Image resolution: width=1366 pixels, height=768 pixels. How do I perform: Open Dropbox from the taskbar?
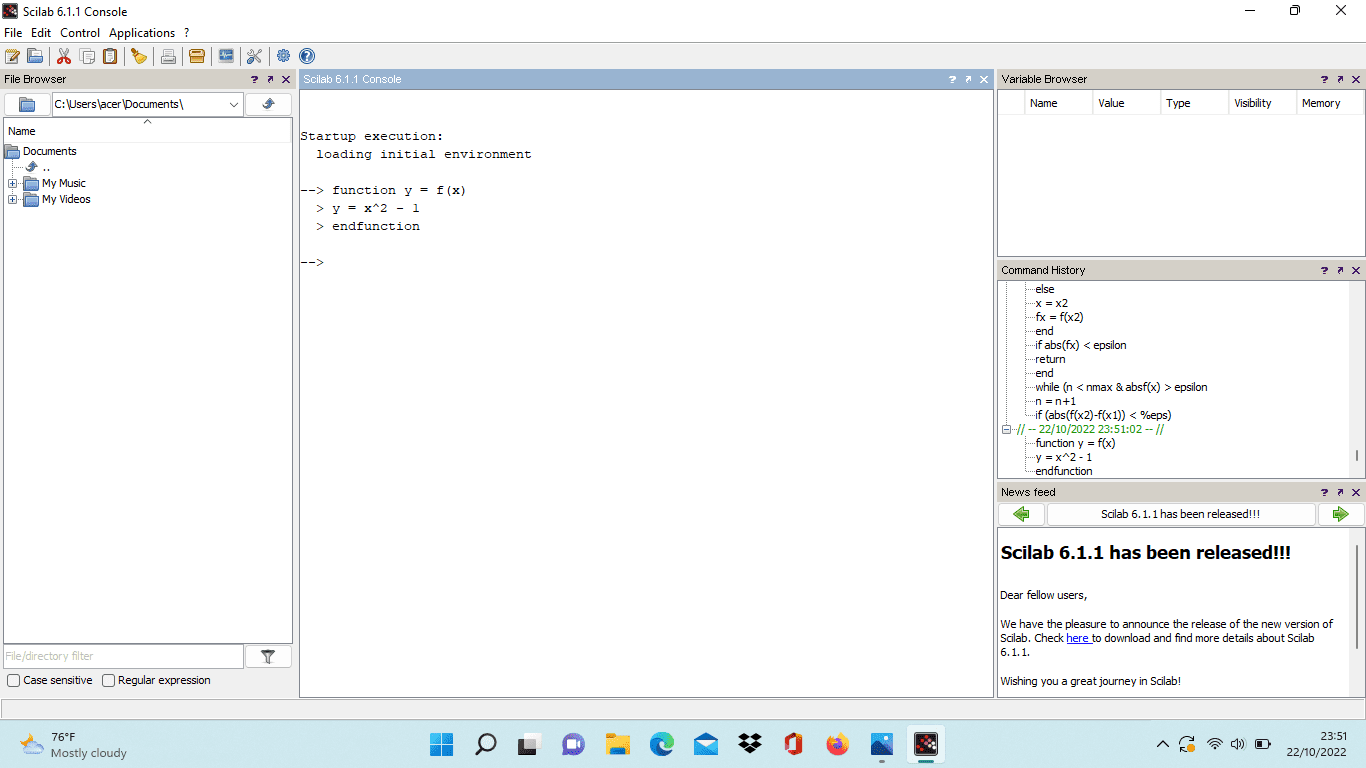point(749,744)
